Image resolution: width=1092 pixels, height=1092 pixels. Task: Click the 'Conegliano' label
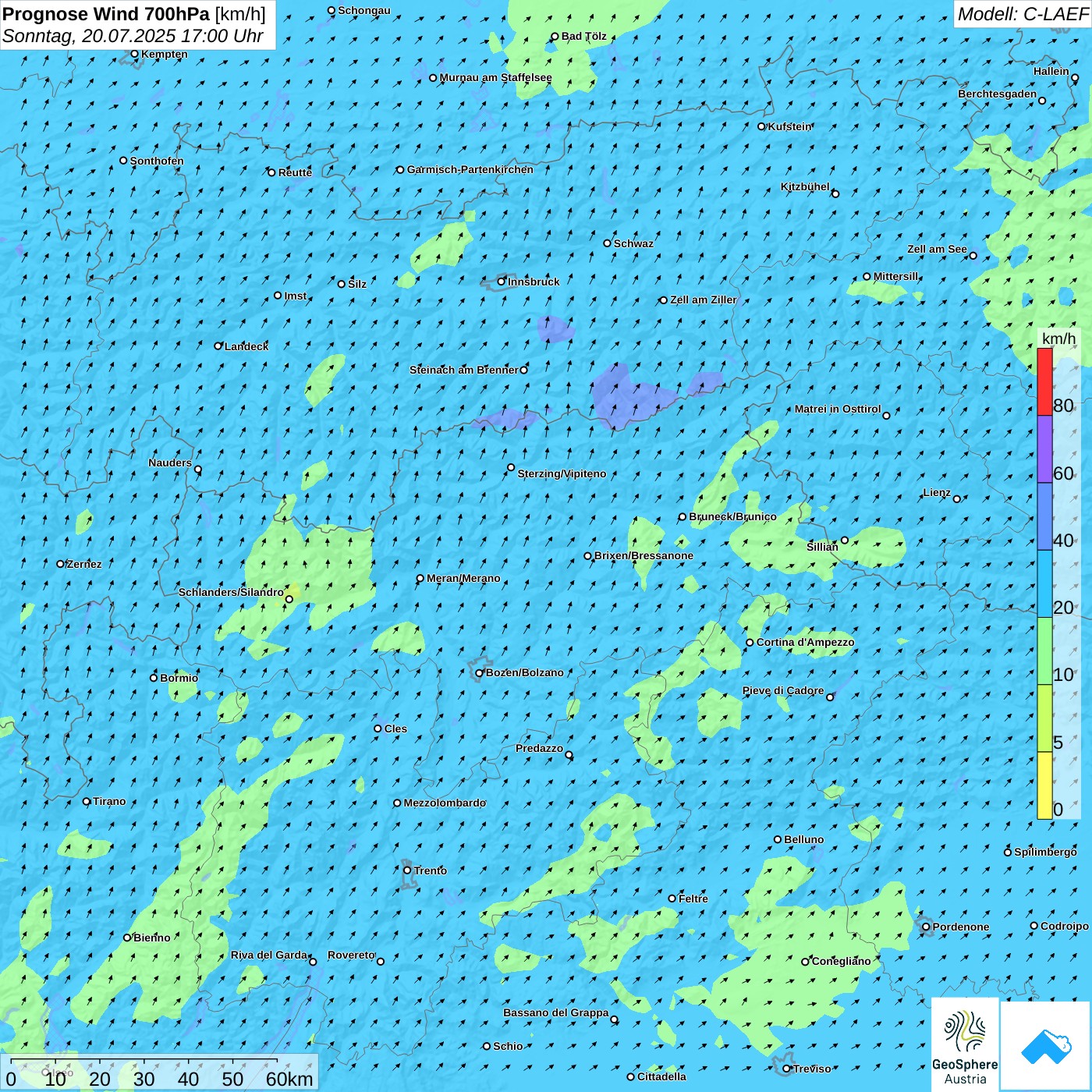click(842, 961)
